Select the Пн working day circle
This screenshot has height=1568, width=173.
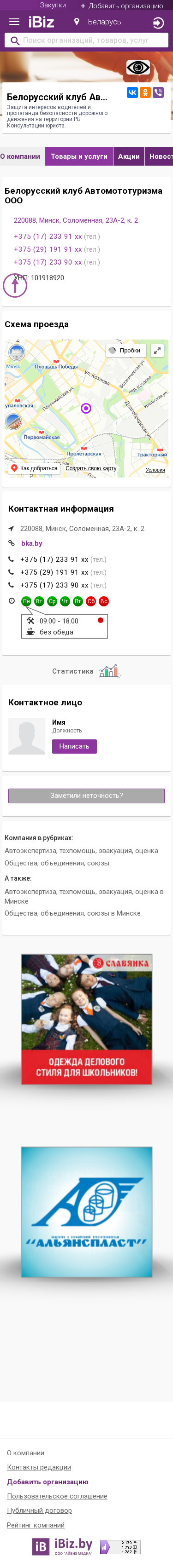(x=26, y=601)
